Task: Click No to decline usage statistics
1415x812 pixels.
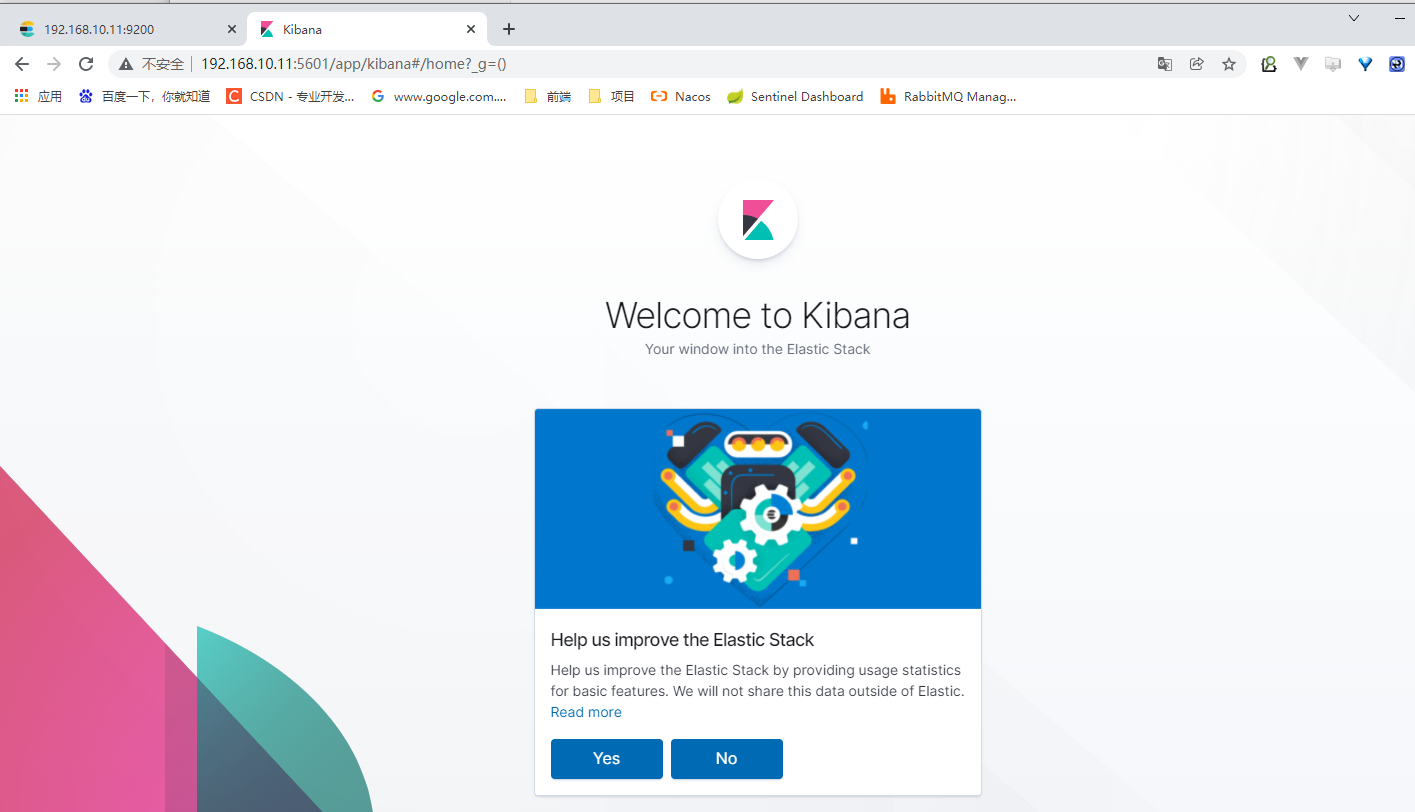Action: click(x=727, y=759)
